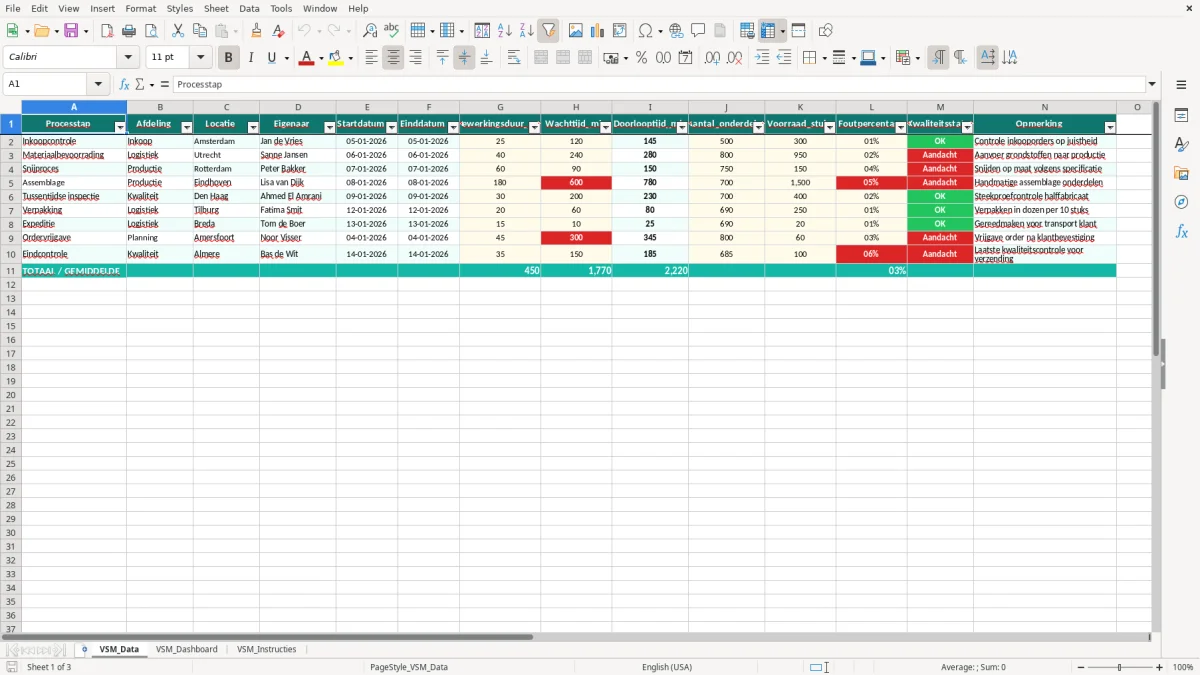Increase the indent

[762, 58]
